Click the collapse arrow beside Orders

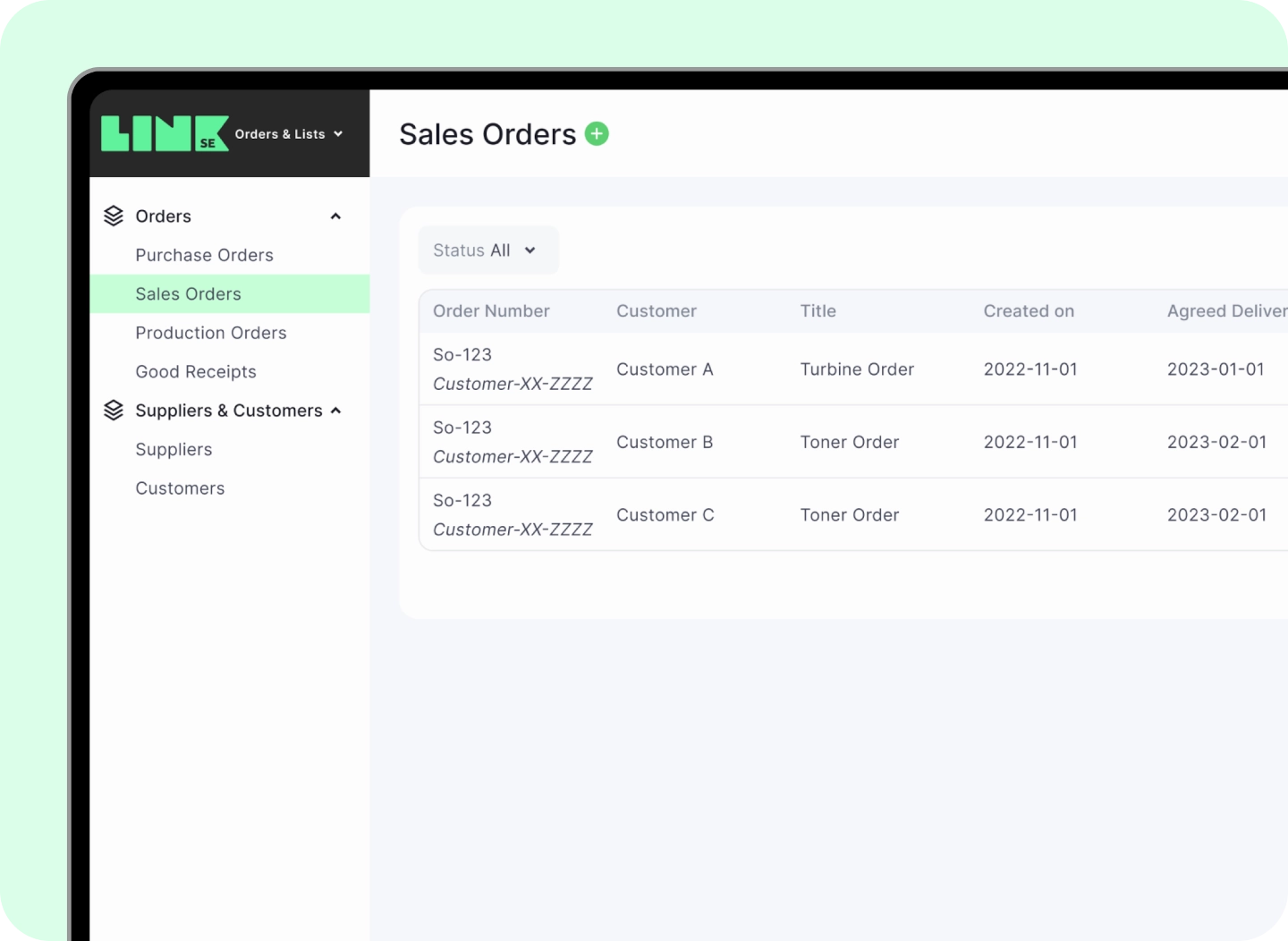click(x=335, y=215)
